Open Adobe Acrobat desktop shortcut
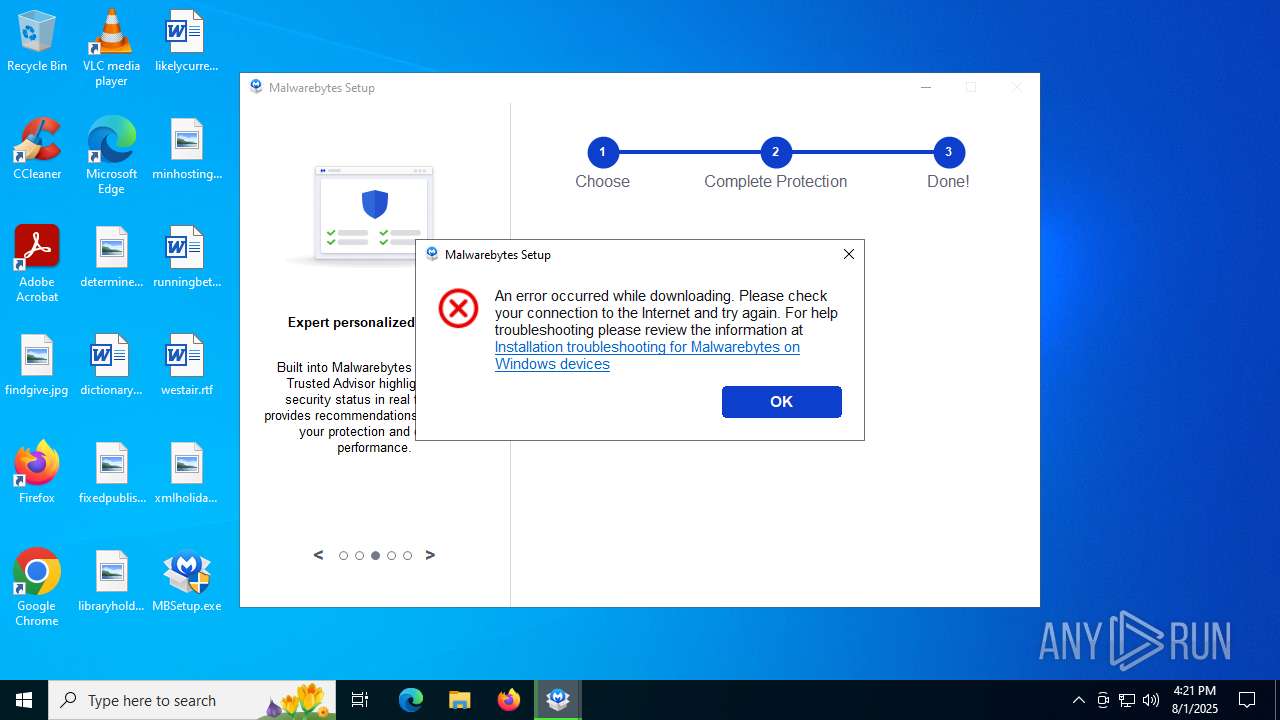The height and width of the screenshot is (720, 1280). 37,264
